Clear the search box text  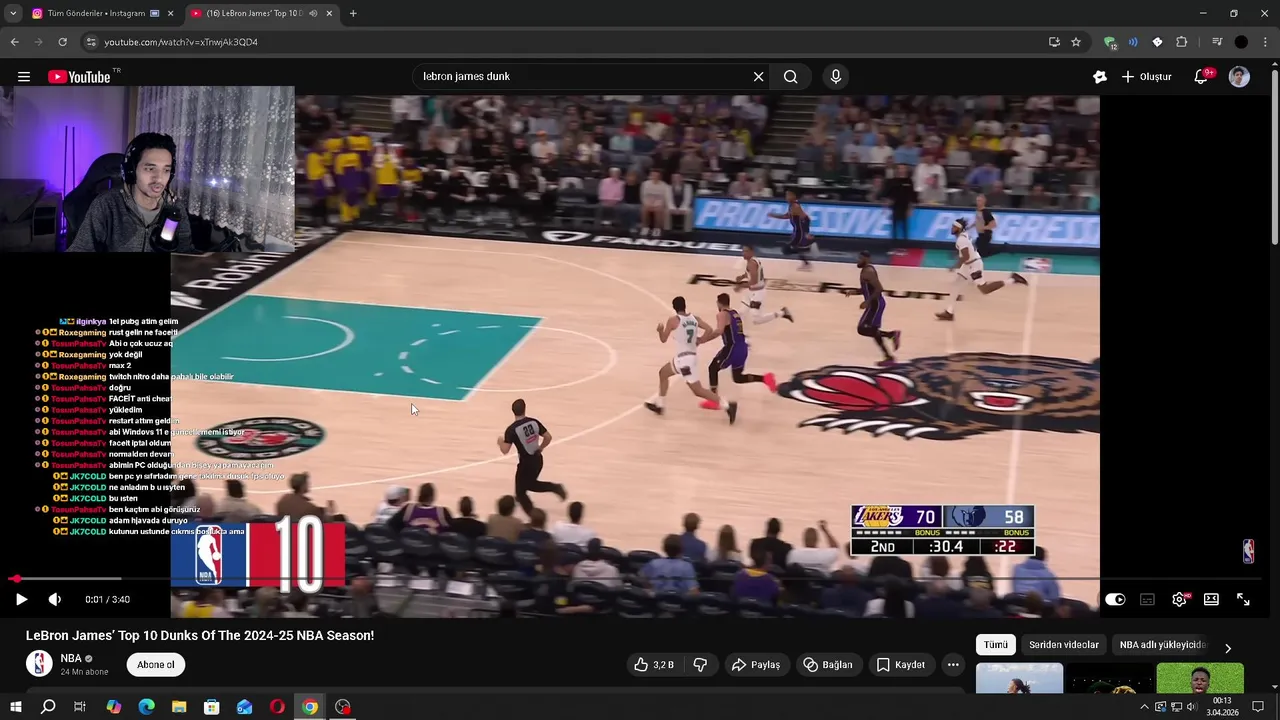(x=758, y=77)
